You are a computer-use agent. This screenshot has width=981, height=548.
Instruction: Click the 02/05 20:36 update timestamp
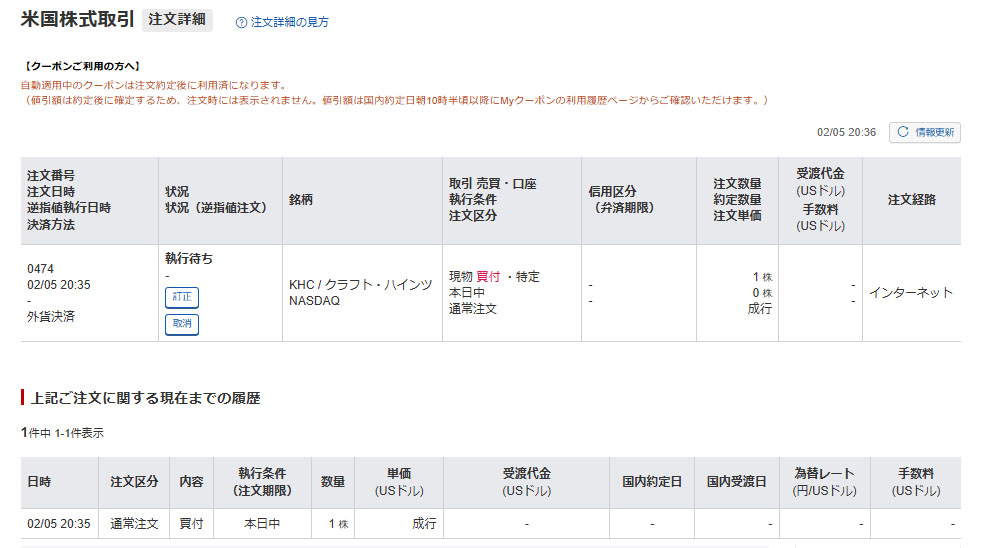tap(846, 132)
